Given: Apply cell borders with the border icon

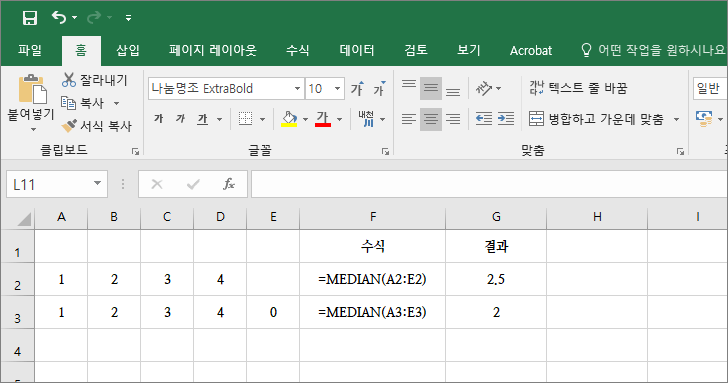Looking at the screenshot, I should [245, 119].
